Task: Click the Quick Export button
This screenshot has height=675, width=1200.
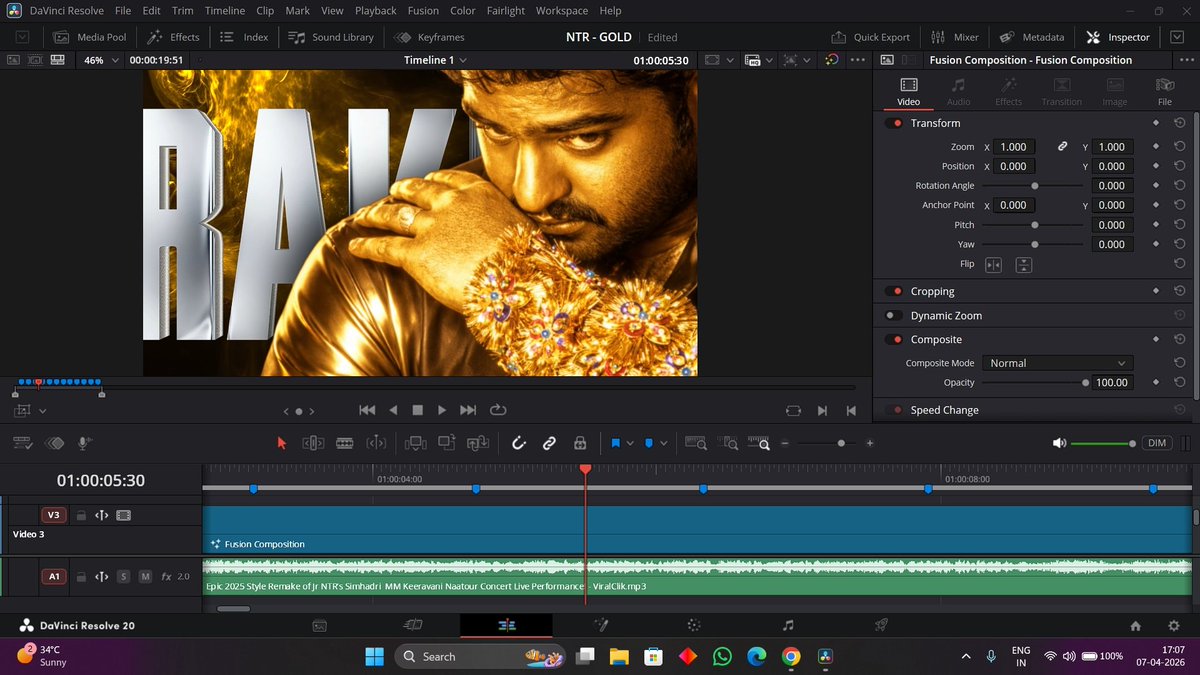Action: (870, 37)
